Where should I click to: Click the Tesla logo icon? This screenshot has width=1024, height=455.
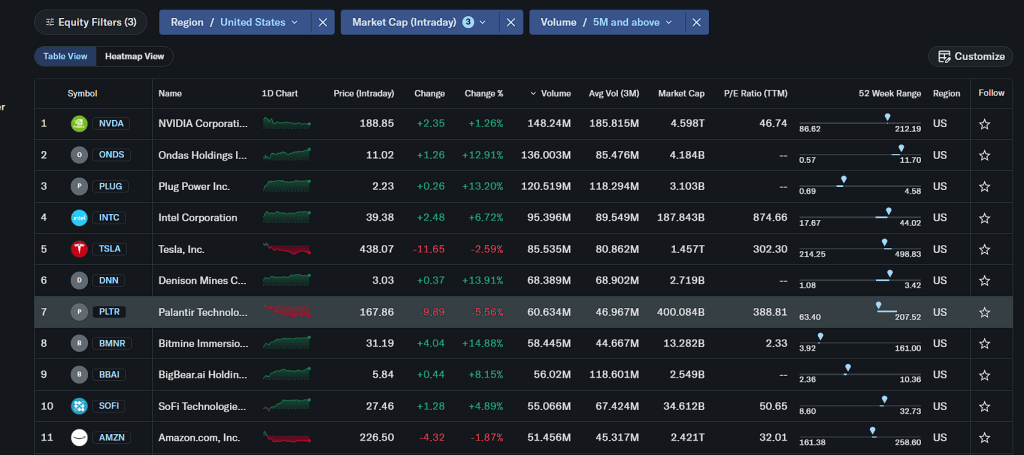pos(79,249)
